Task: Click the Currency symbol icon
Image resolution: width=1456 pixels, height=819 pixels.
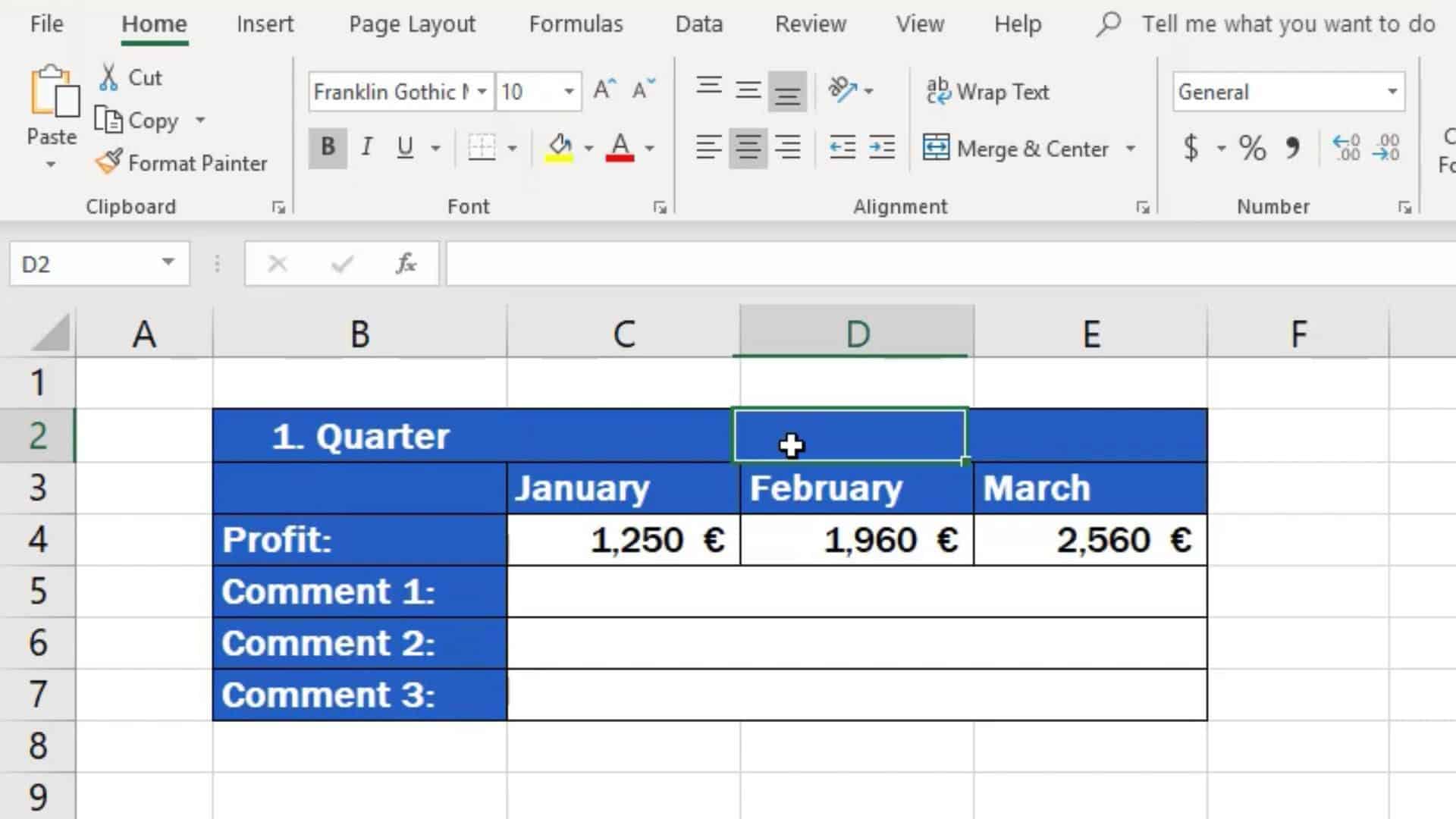Action: click(x=1191, y=148)
